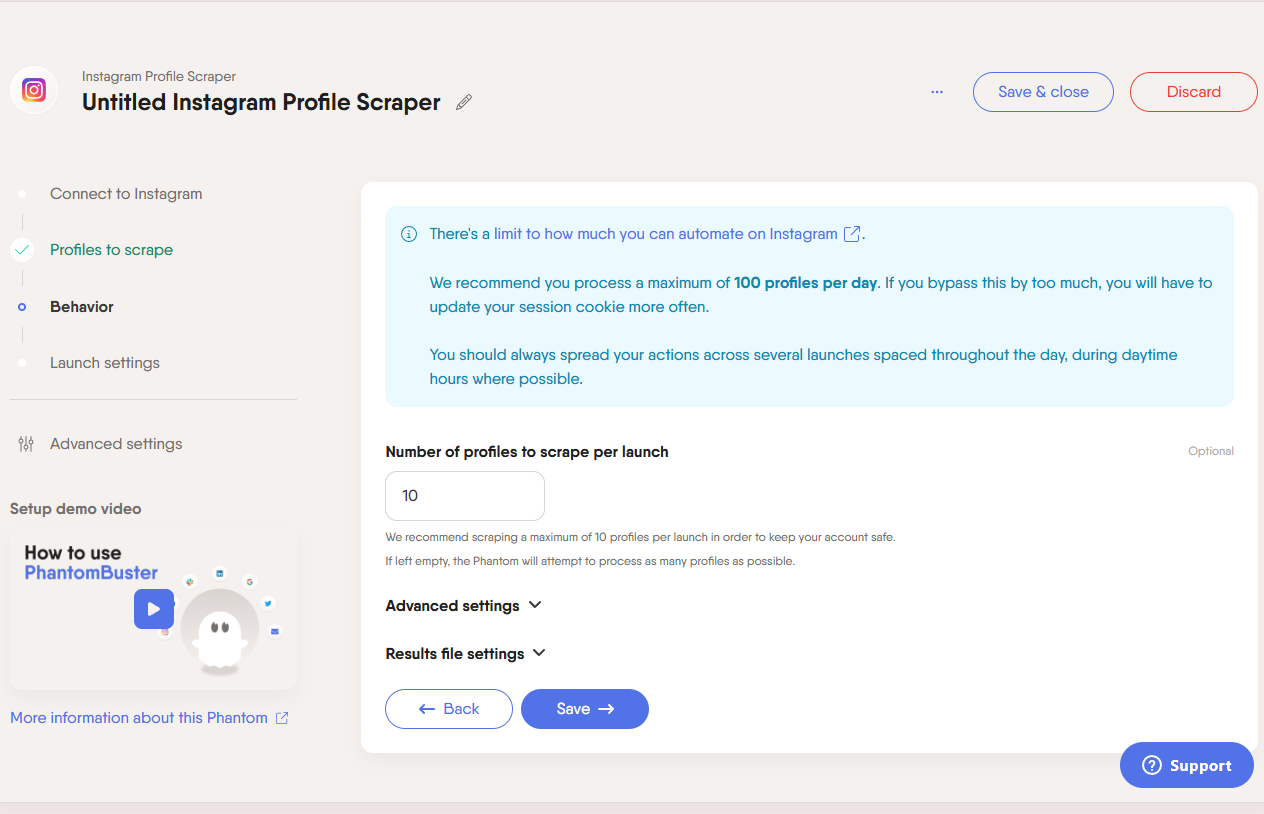Open the external link icon after Instagram limit text
The width and height of the screenshot is (1264, 814).
tap(852, 234)
